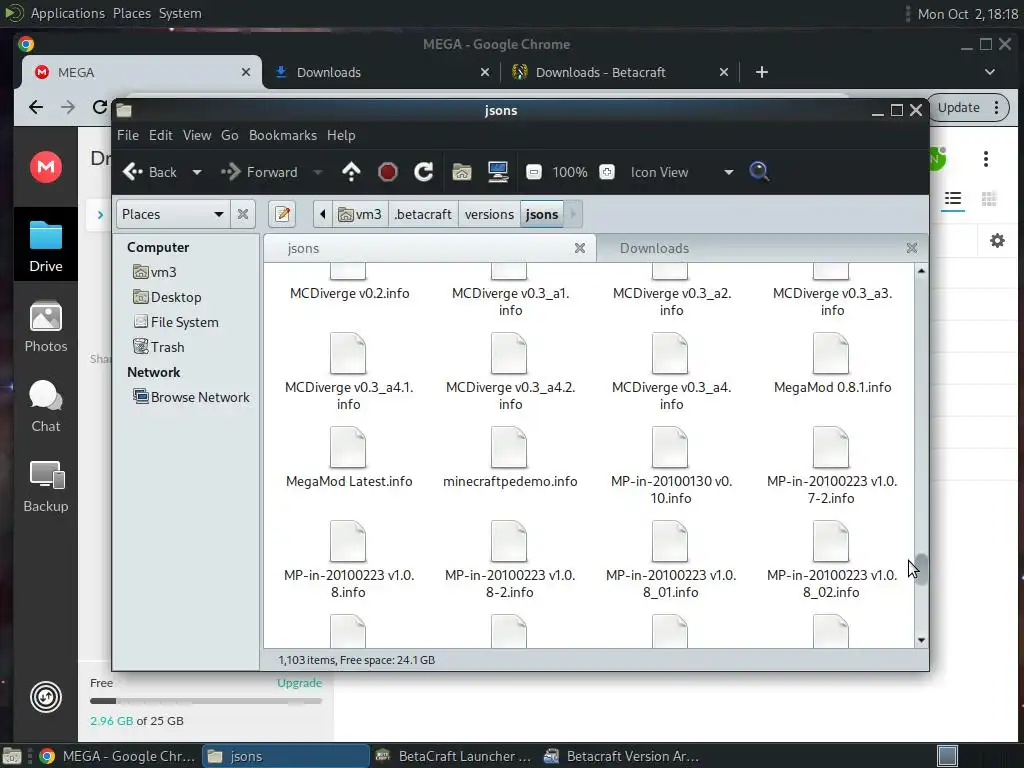Open Help menu
Viewport: 1024px width, 768px height.
[x=341, y=135]
